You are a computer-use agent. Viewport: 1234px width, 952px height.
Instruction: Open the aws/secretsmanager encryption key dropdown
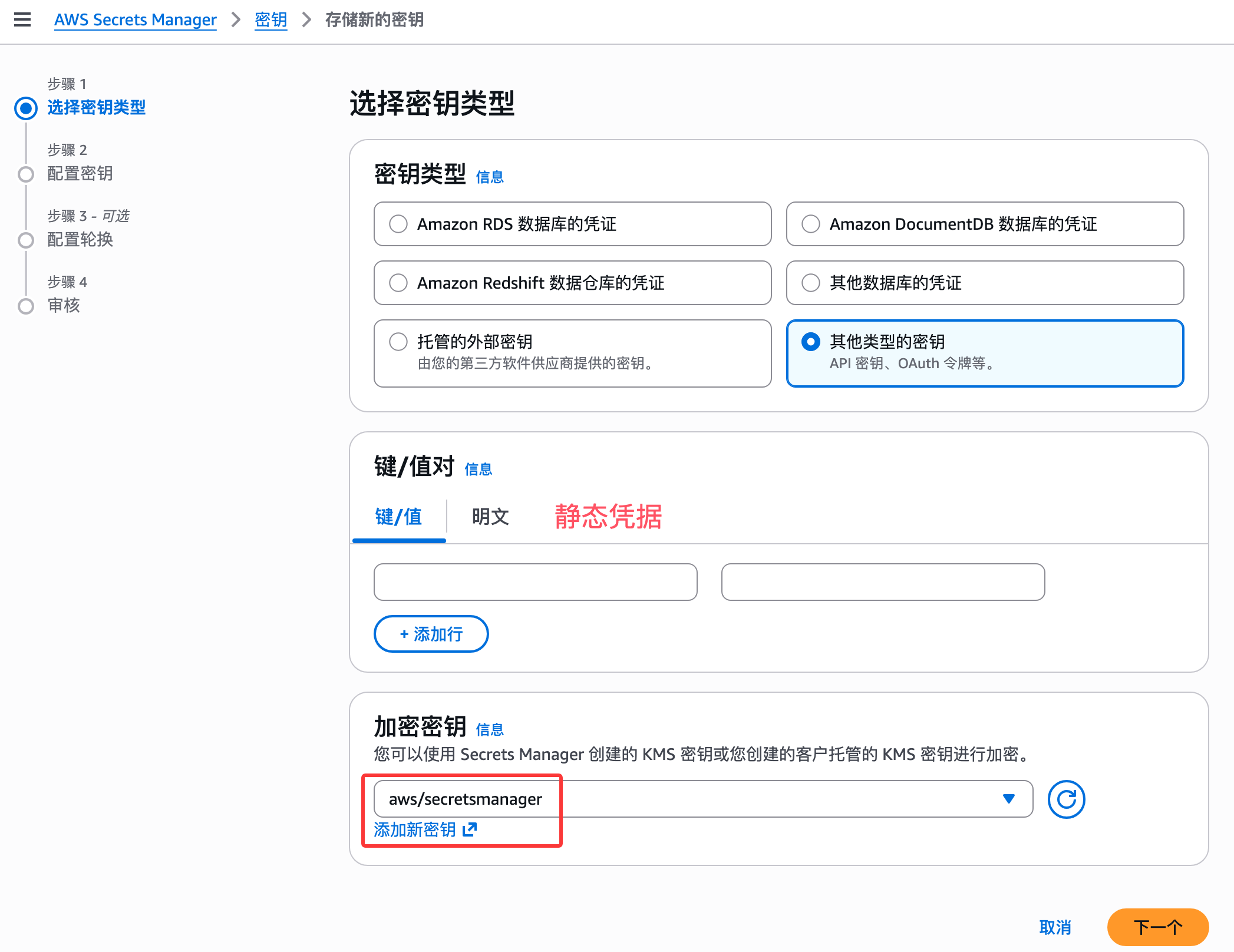1009,799
